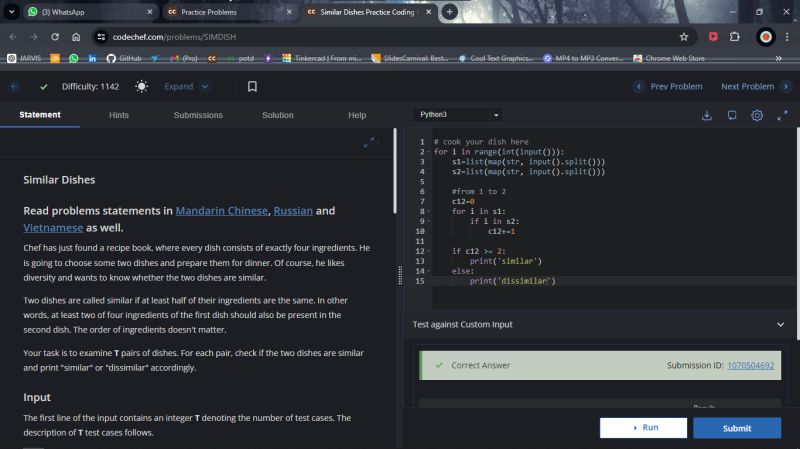
Task: Expand Test against Custom Input section
Action: tap(780, 325)
